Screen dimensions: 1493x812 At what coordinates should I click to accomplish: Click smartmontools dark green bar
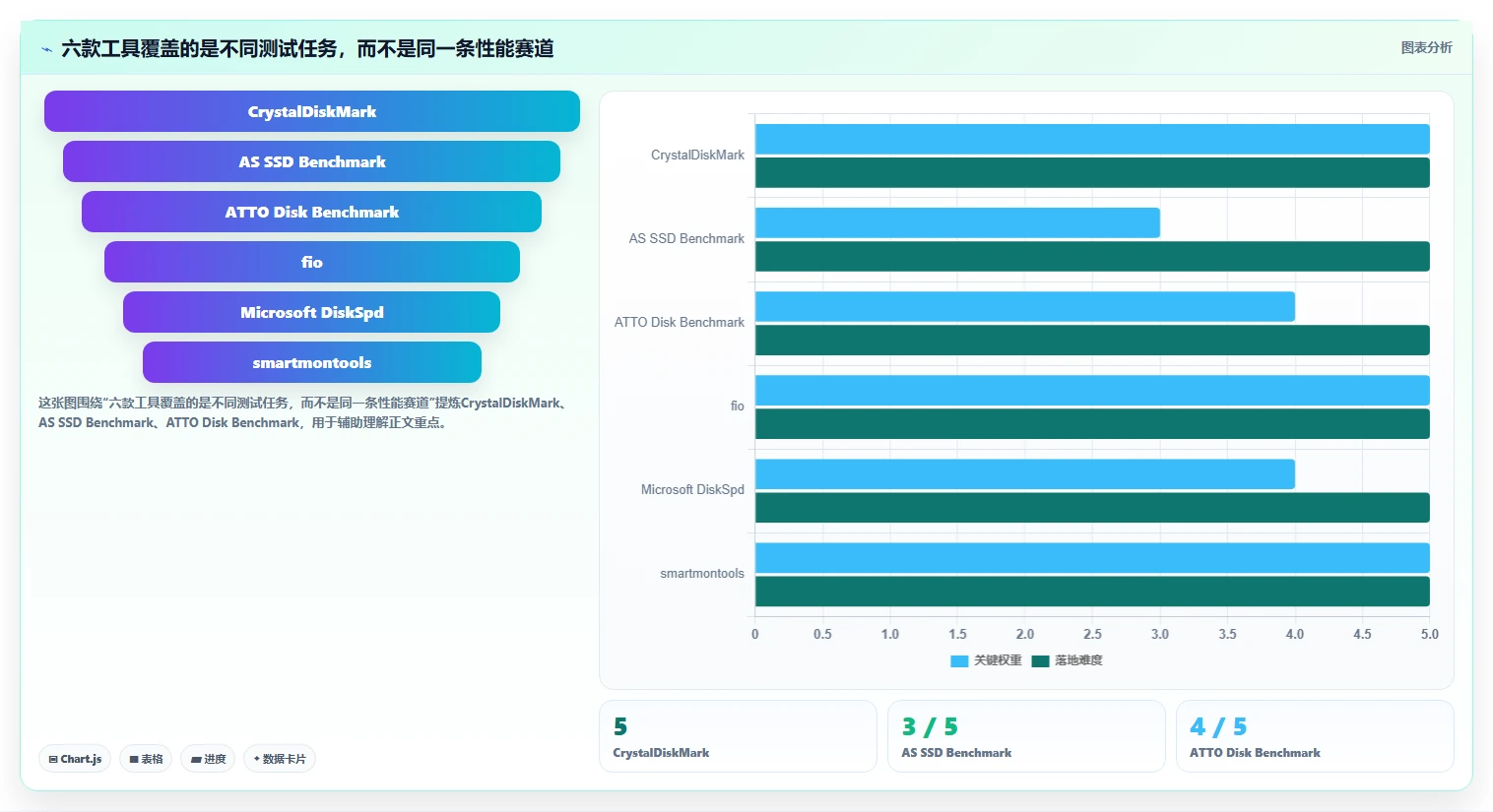1092,591
